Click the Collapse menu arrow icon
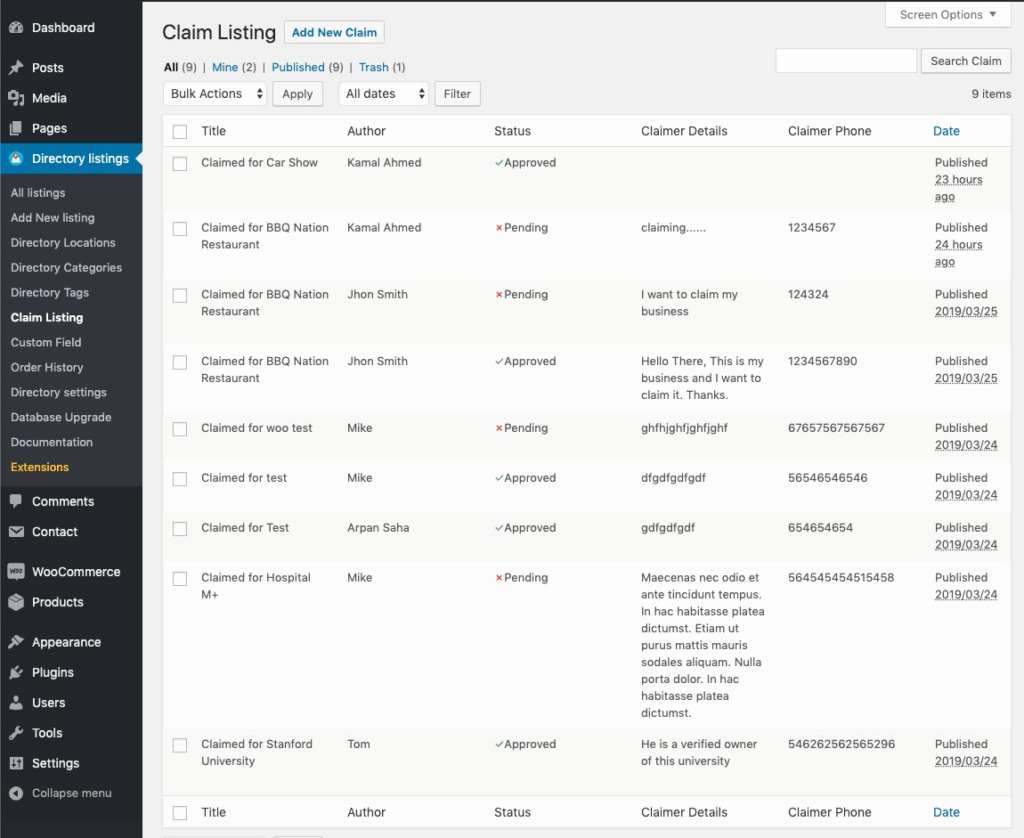This screenshot has height=838, width=1024. pyautogui.click(x=16, y=793)
